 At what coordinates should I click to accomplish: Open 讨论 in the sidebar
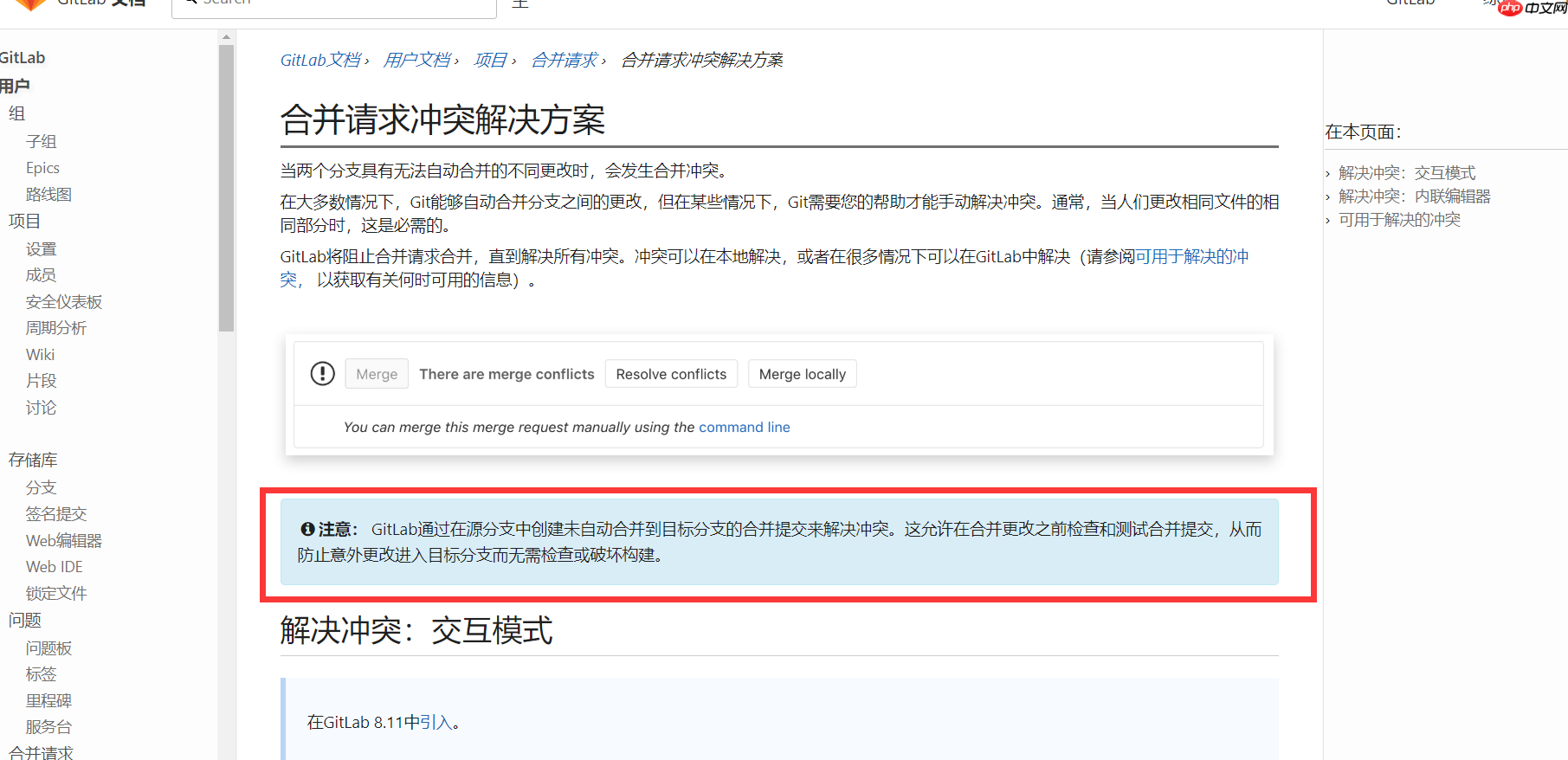(41, 408)
